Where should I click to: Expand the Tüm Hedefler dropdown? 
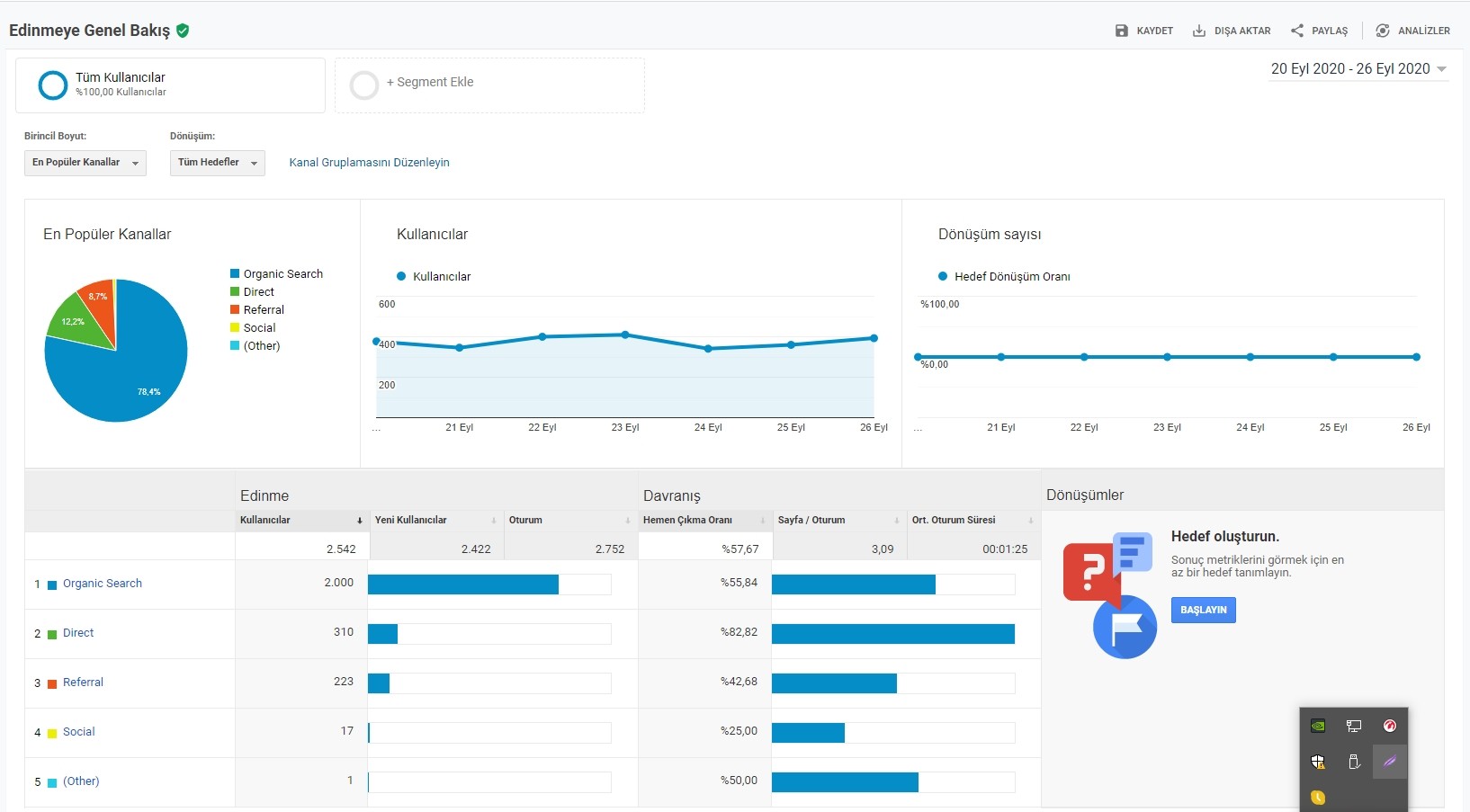click(218, 163)
